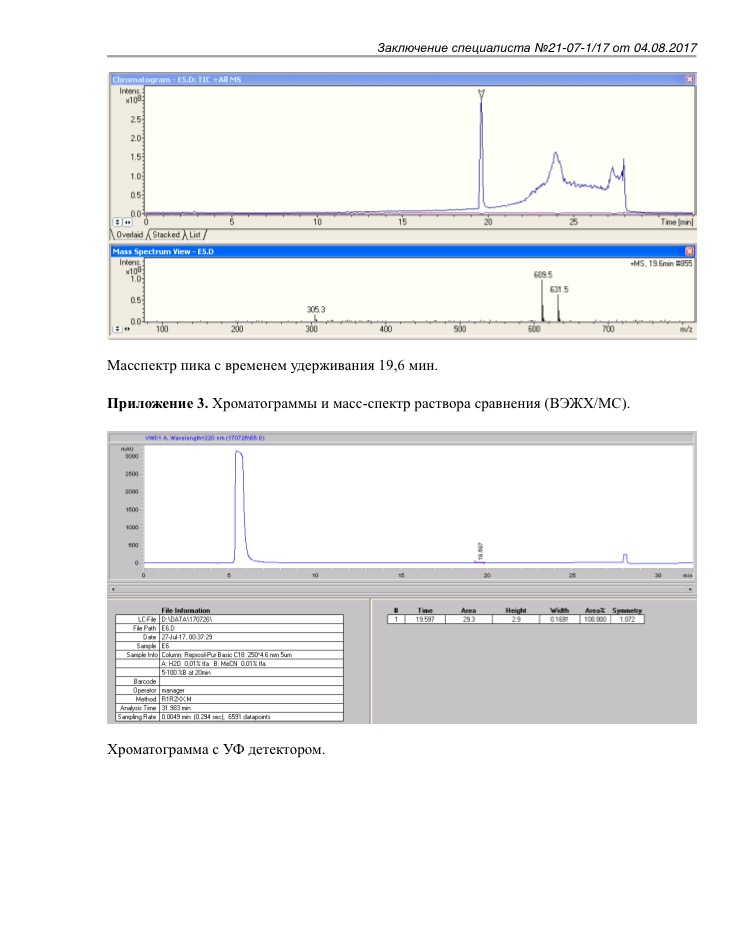Click the peak marker triangle at 19.6 min
The width and height of the screenshot is (750, 937).
(482, 95)
